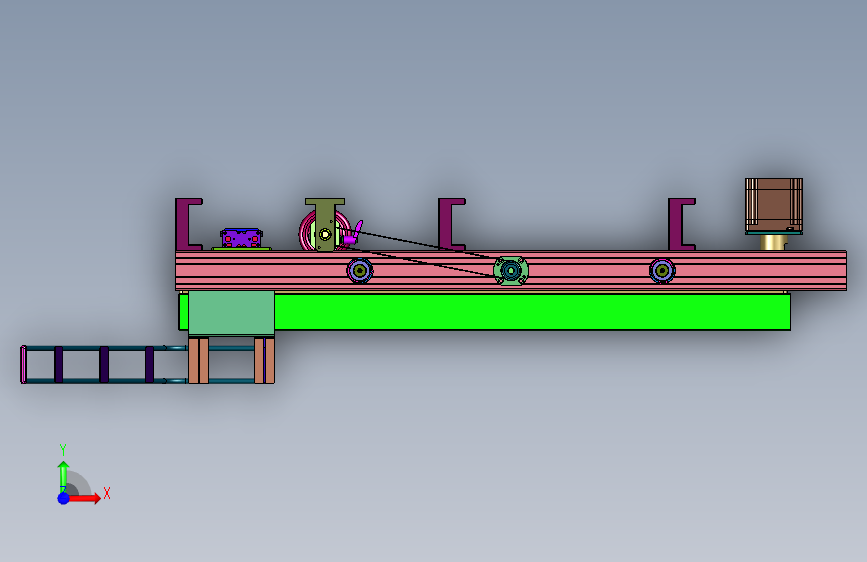Viewport: 867px width, 562px height.
Task: Select the right copper-colored support leg
Action: (x=264, y=361)
